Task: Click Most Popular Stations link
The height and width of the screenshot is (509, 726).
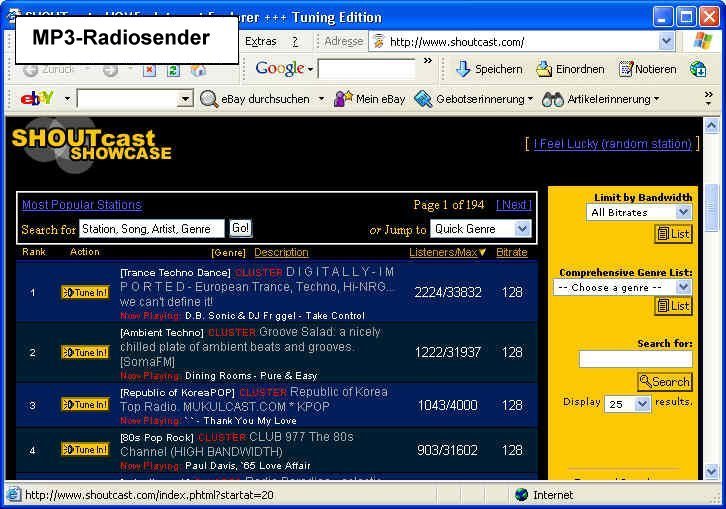Action: [82, 205]
